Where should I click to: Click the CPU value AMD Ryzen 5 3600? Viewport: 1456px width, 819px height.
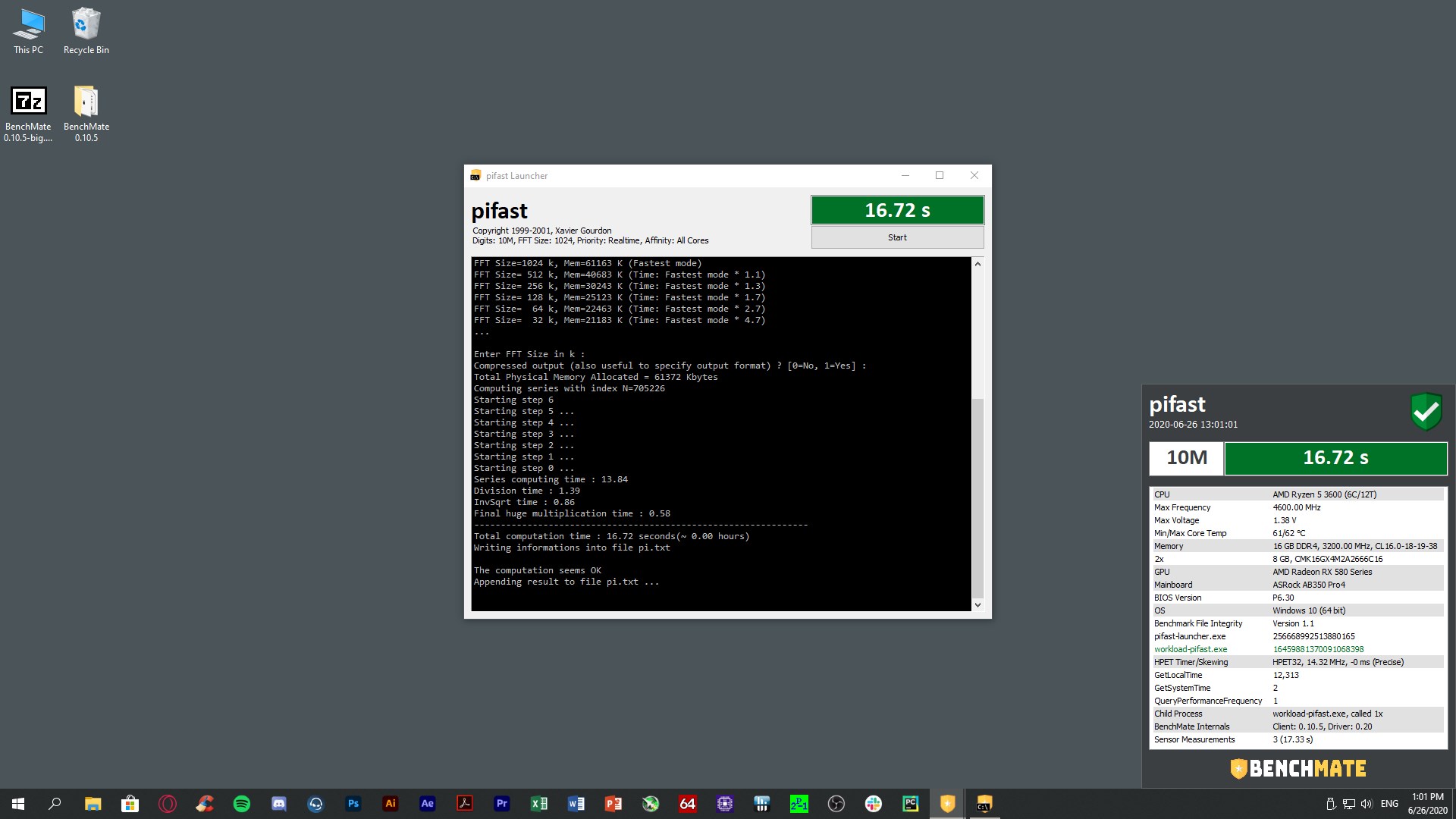tap(1324, 494)
